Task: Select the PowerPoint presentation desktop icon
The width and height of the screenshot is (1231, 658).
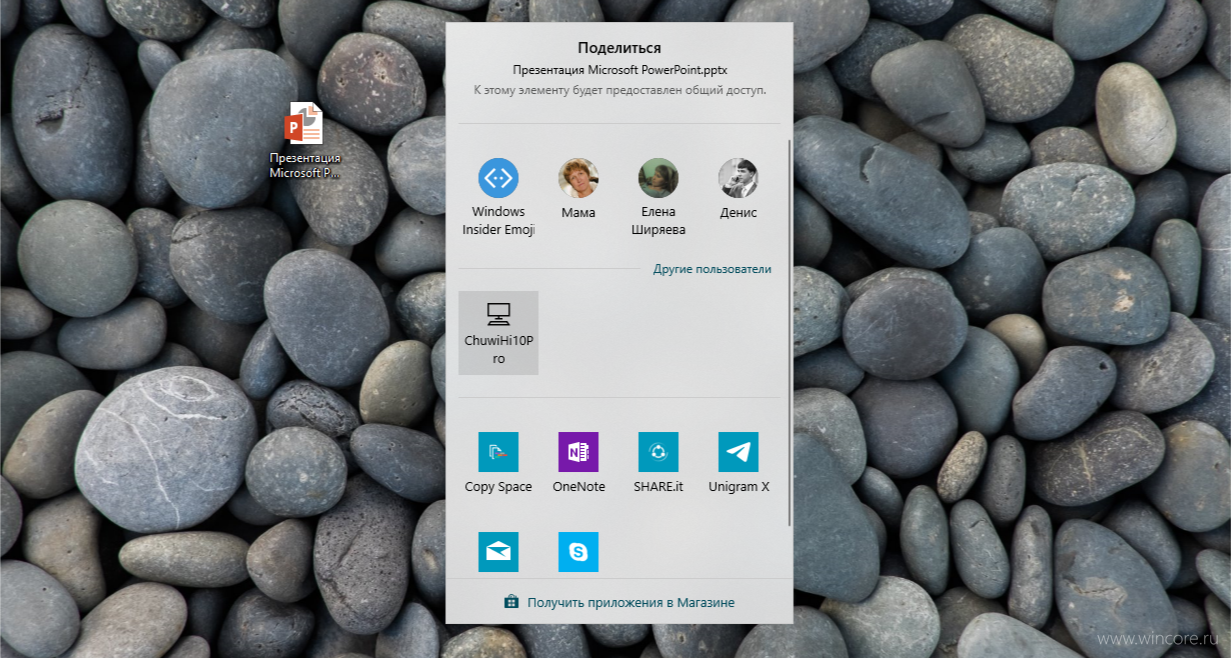Action: (305, 140)
